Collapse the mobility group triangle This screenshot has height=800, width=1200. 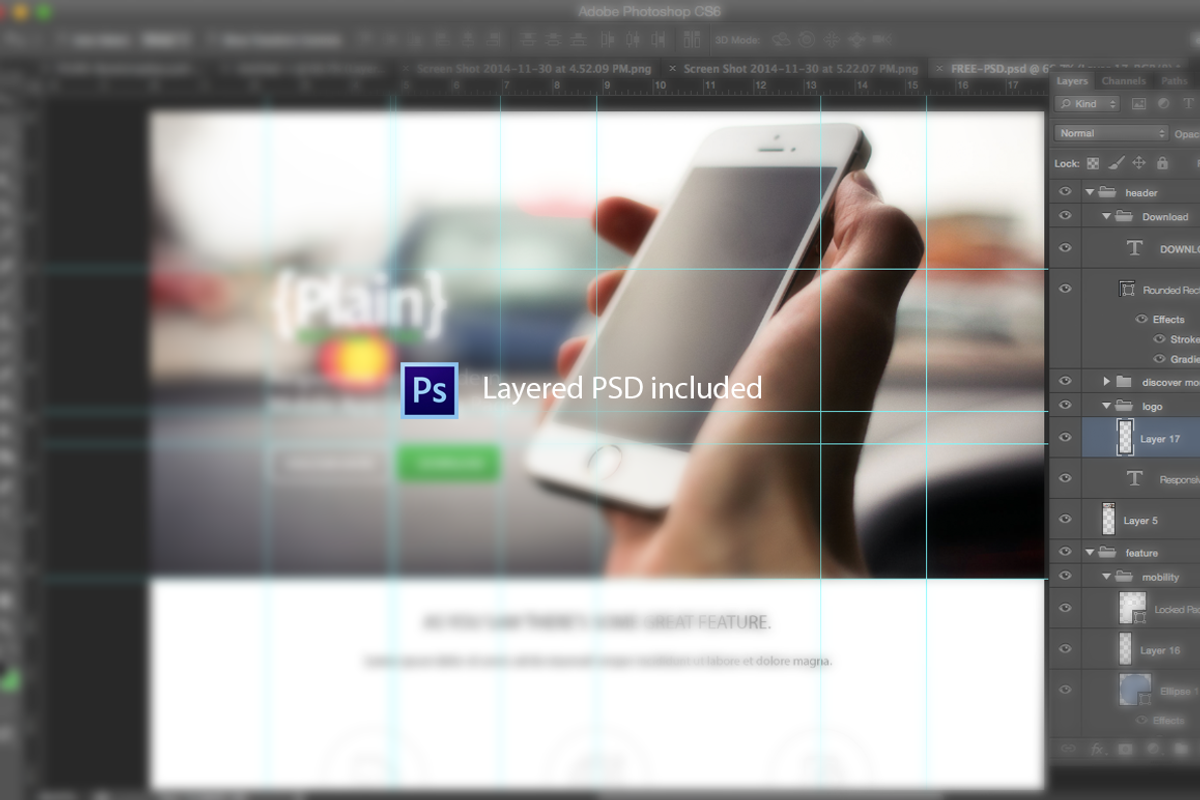click(x=1107, y=576)
